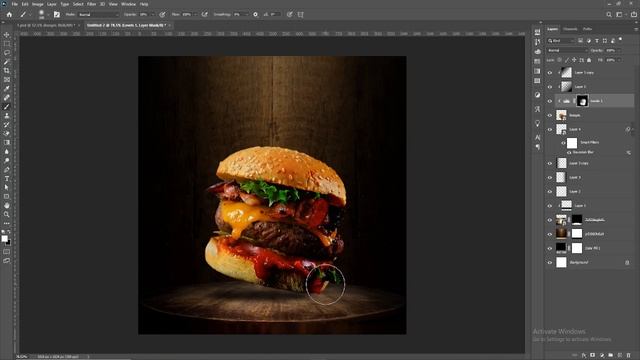Open the Opacity dropdown in options bar
The image size is (640, 360).
(153, 14)
